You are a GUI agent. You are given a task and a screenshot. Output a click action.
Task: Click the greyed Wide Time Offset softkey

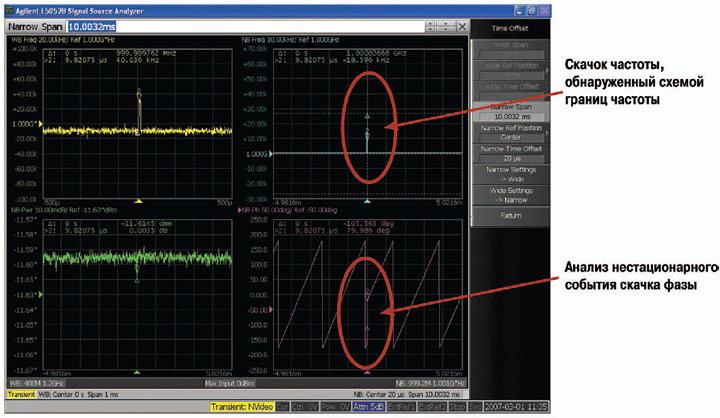point(511,90)
